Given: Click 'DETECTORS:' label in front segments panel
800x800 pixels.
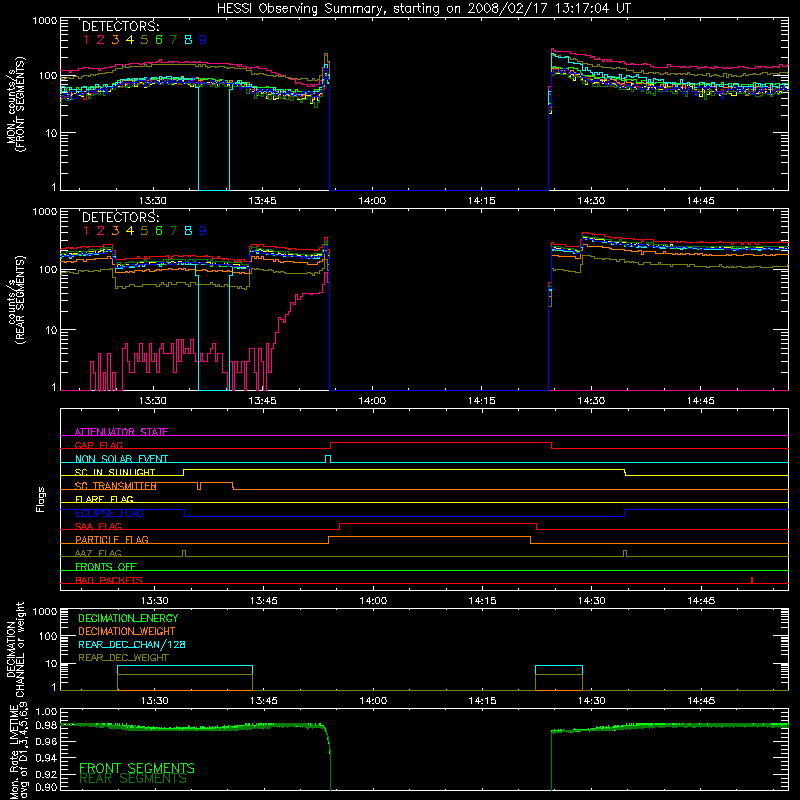Looking at the screenshot, I should (x=121, y=26).
